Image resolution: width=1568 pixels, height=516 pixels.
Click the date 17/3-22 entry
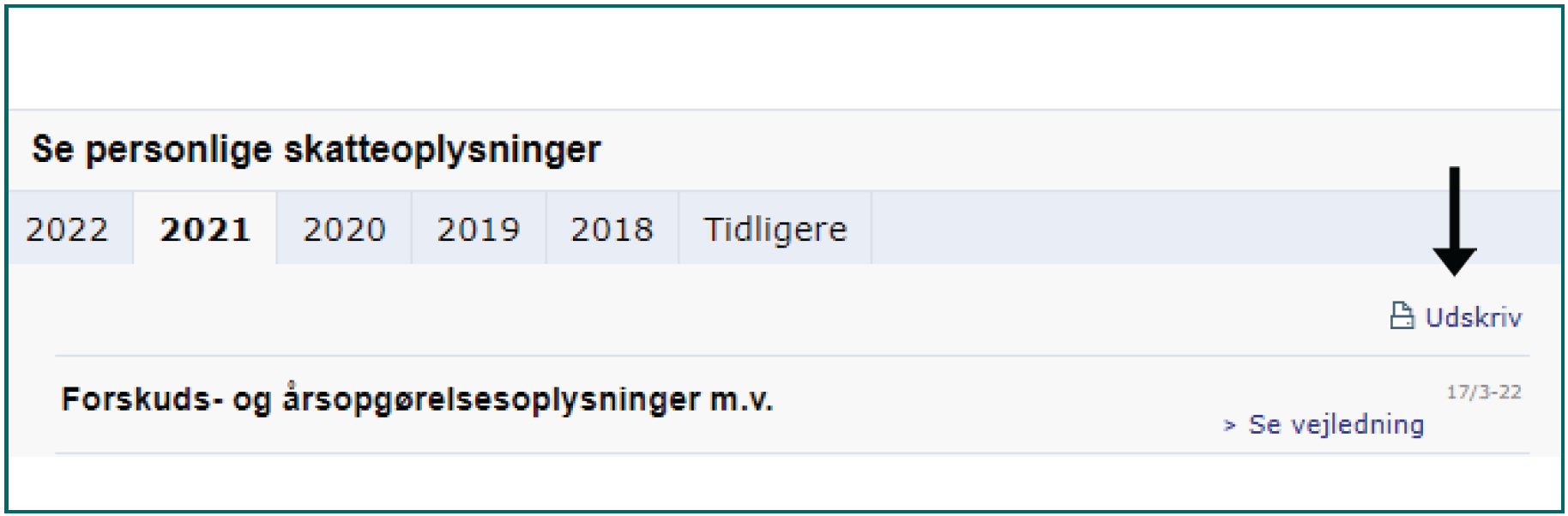click(x=1484, y=393)
